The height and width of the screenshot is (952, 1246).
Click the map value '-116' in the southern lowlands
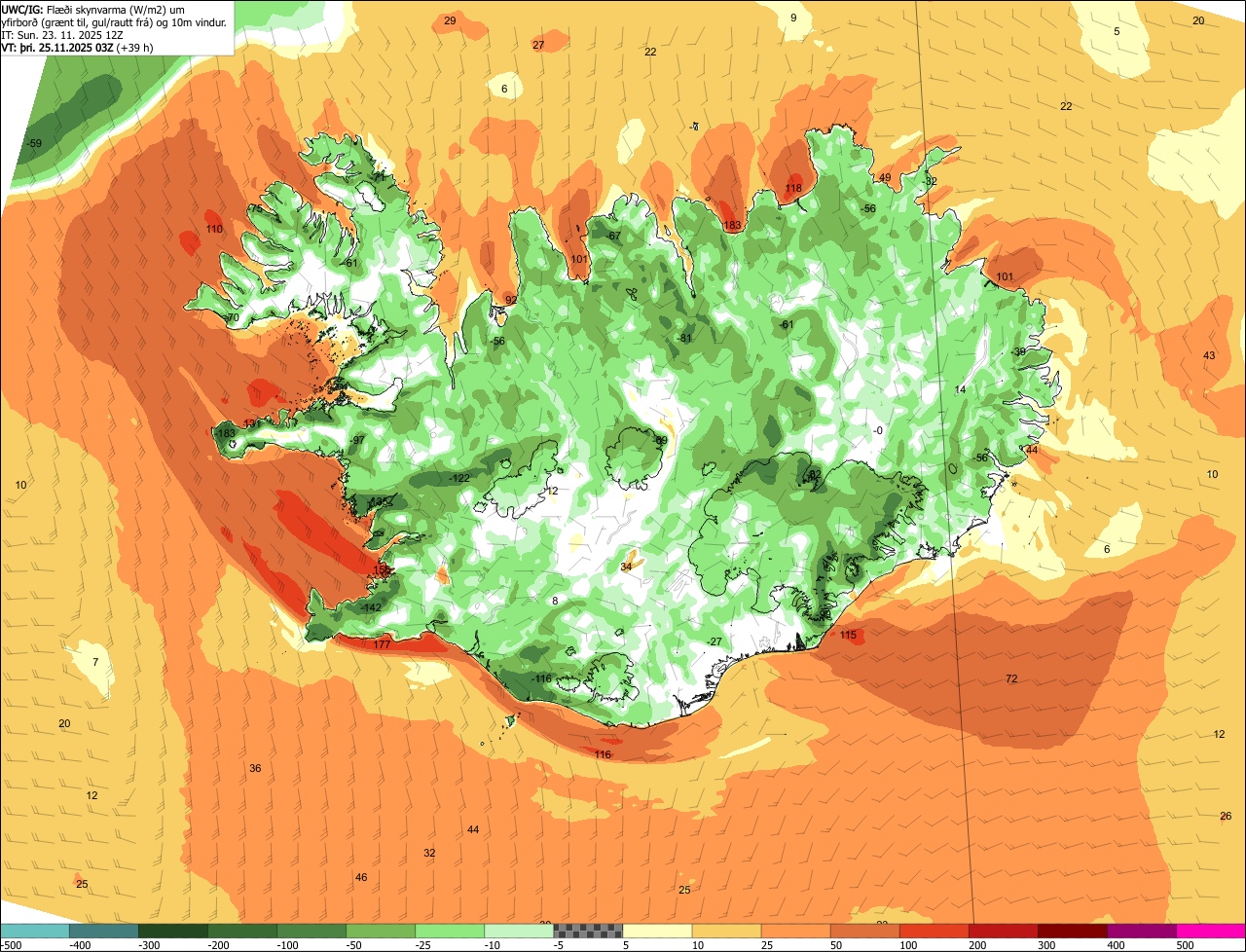[x=541, y=679]
